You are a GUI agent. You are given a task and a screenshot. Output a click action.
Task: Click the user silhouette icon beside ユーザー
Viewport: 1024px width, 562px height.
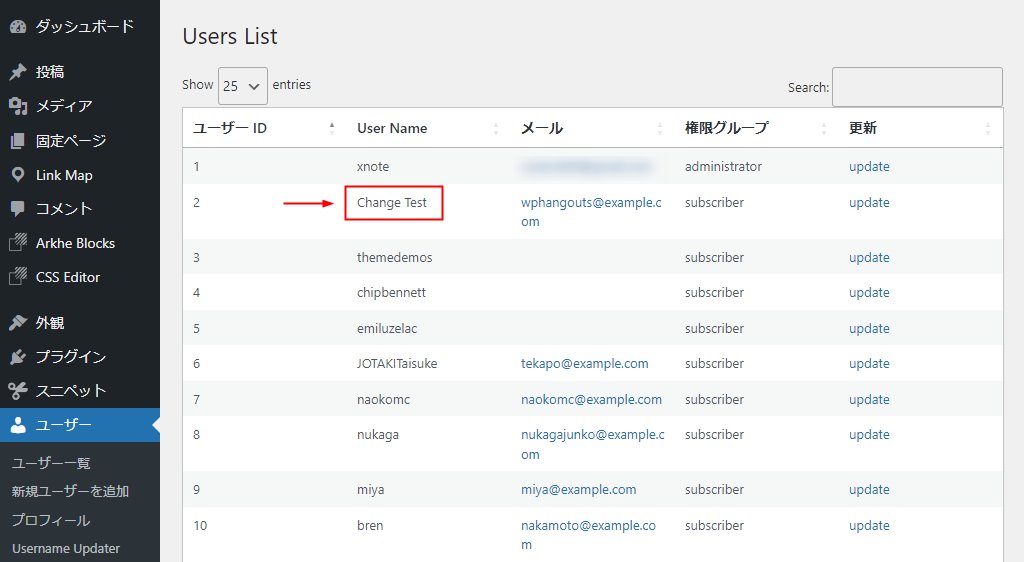(18, 425)
